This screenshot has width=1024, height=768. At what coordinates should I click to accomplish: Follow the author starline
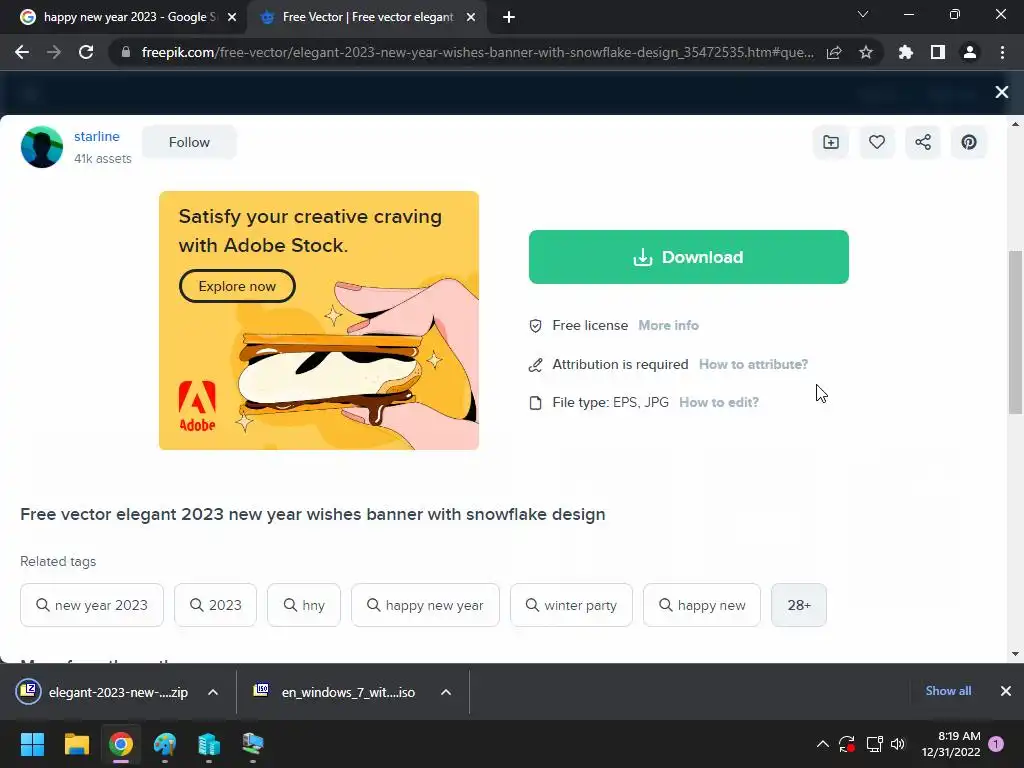coord(189,142)
